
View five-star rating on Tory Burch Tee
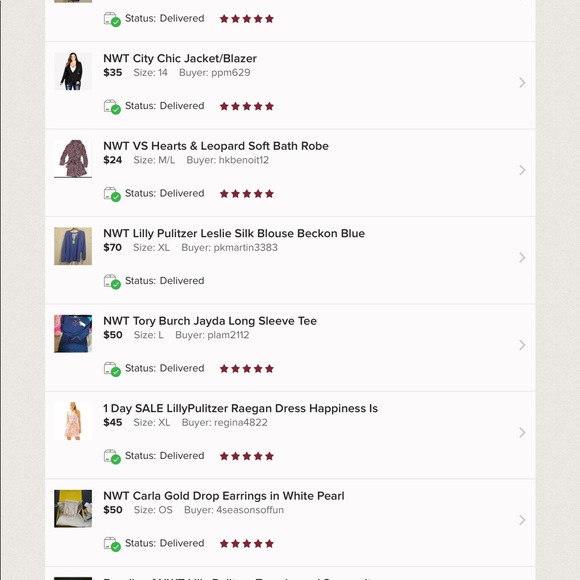[247, 369]
